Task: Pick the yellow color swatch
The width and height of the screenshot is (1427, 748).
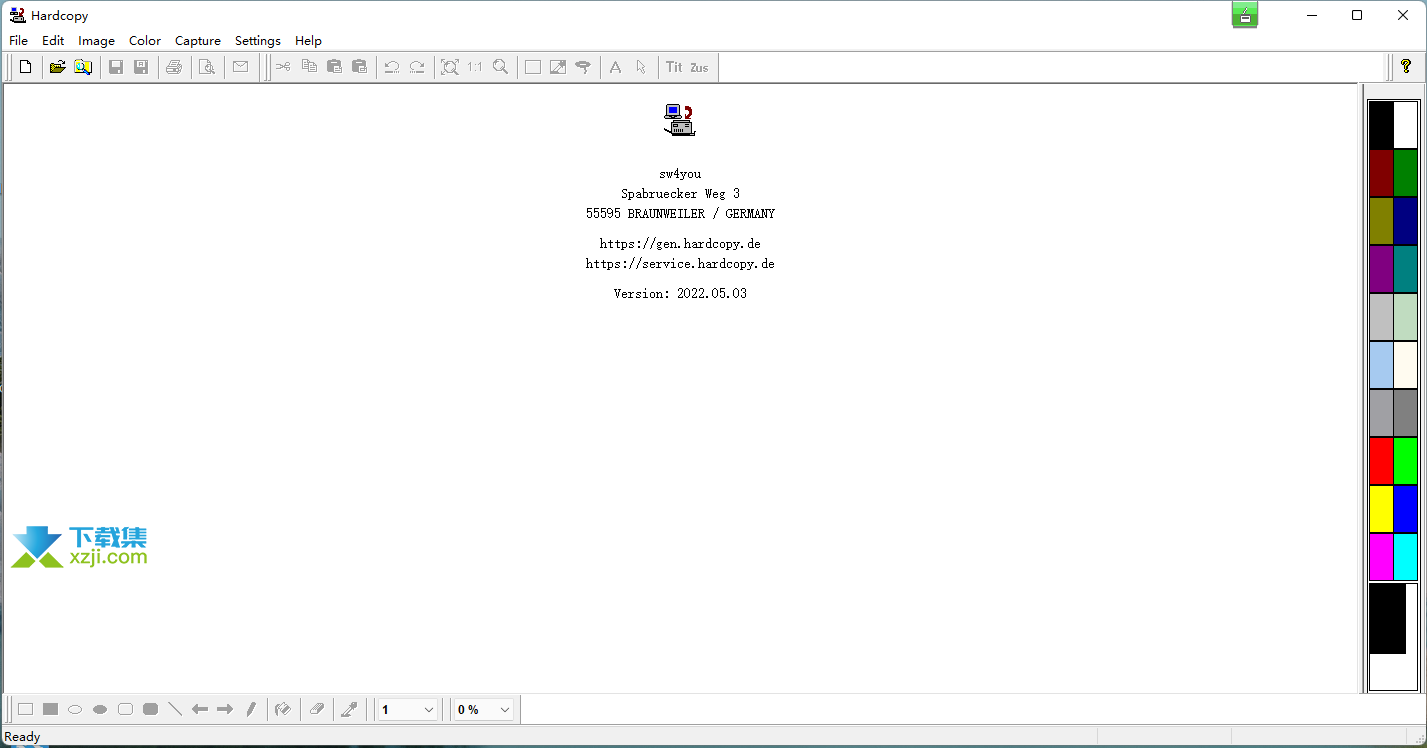Action: [1381, 509]
